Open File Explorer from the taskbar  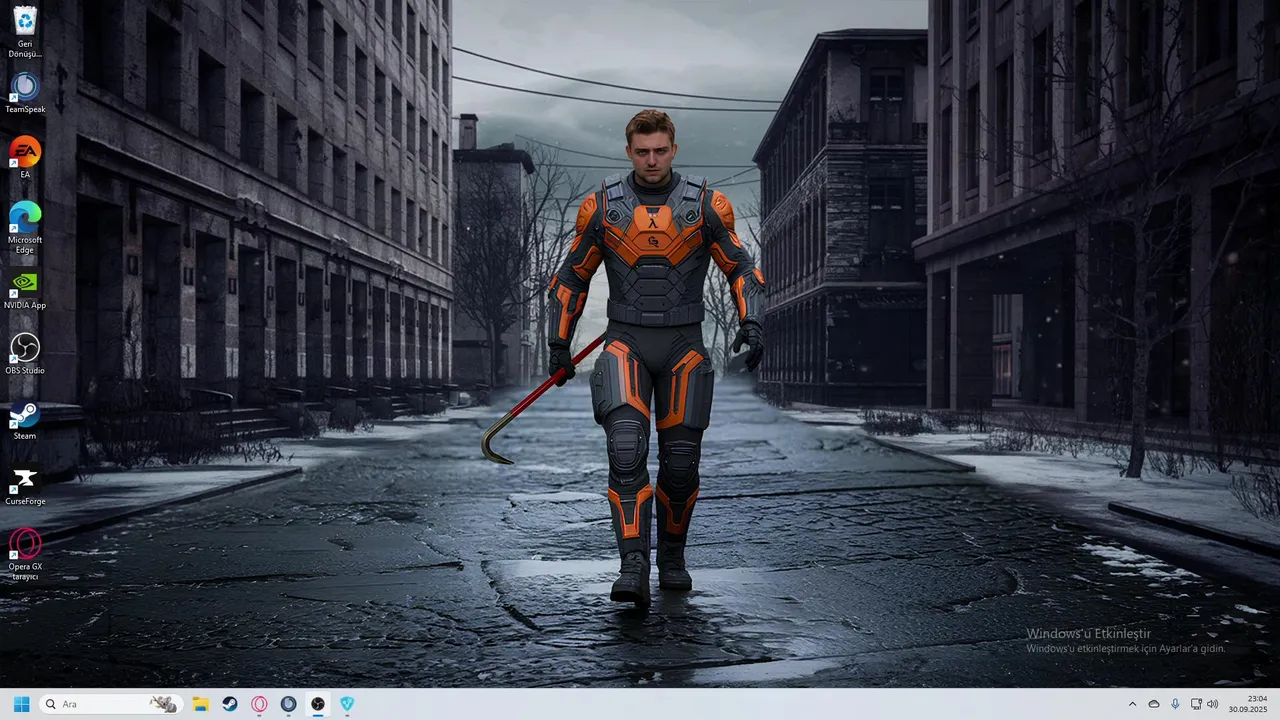pyautogui.click(x=200, y=704)
